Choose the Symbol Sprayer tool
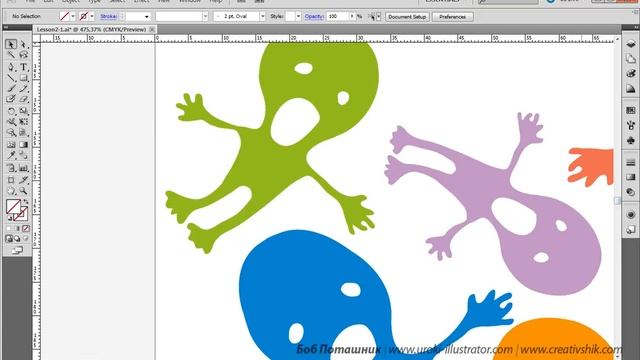This screenshot has height=360, width=640. (x=11, y=168)
